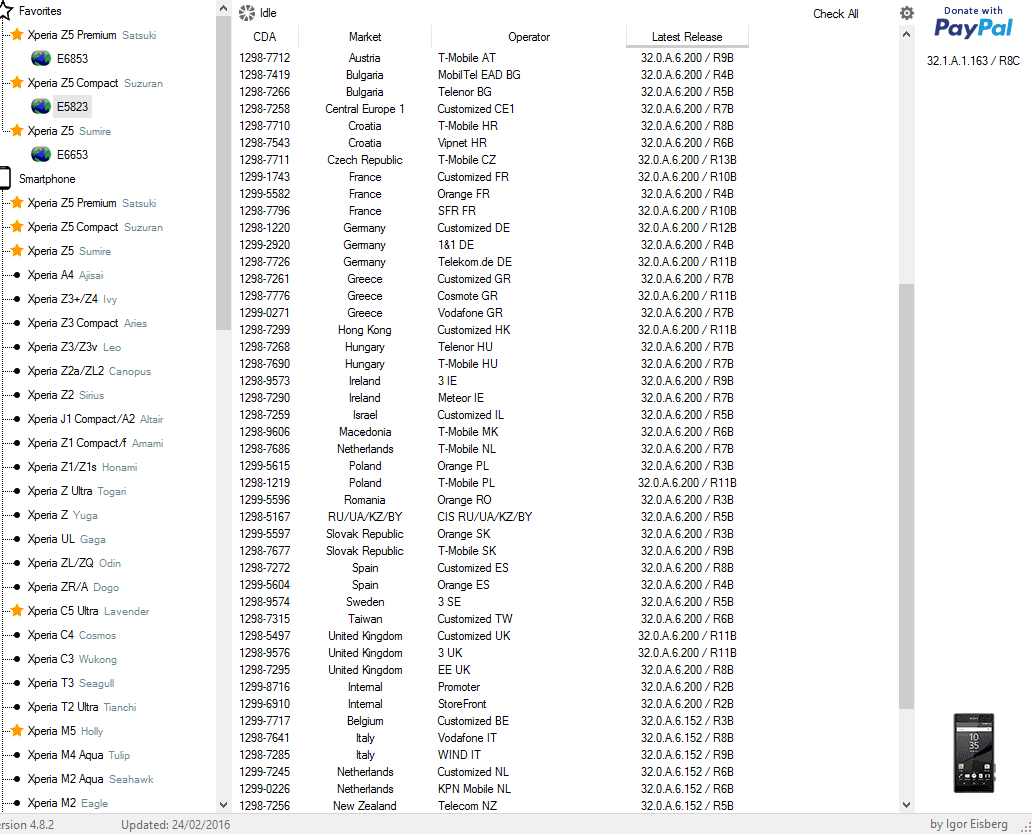Click the Favorites star icon
This screenshot has width=1032, height=835.
coord(4,11)
